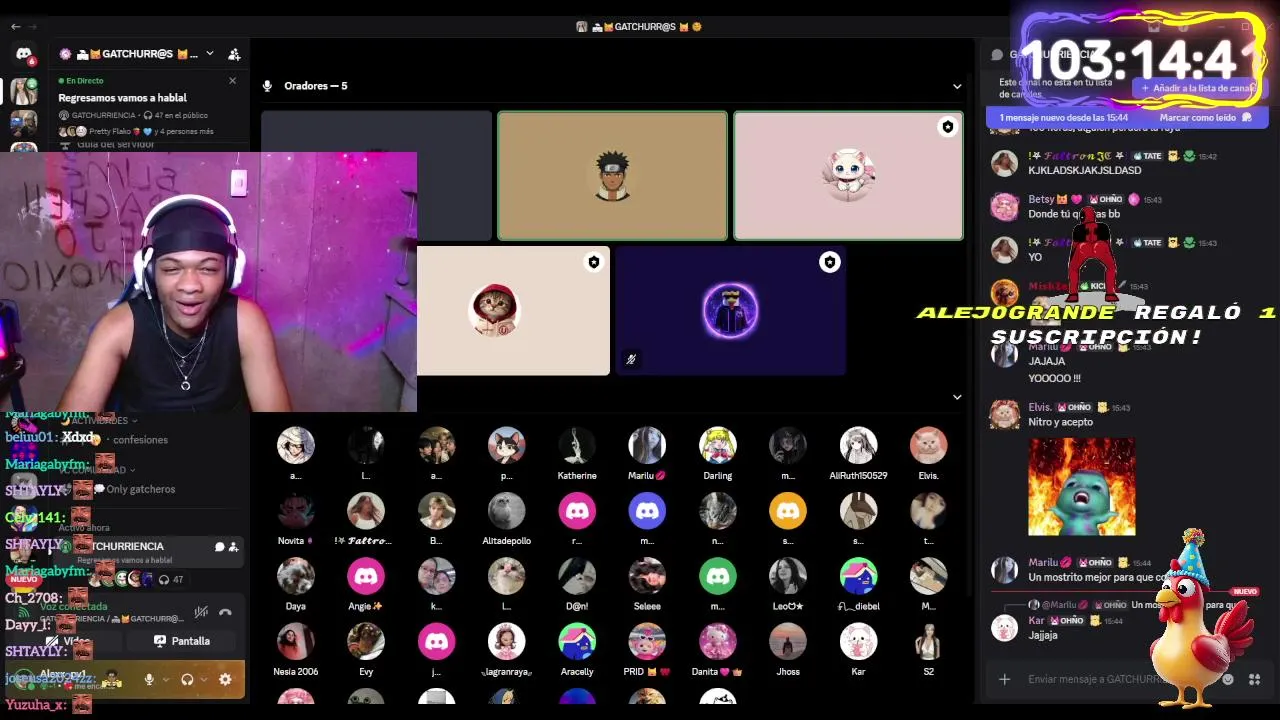The height and width of the screenshot is (720, 1280).
Task: Disconnect from voice with hang-up icon
Action: tap(225, 612)
